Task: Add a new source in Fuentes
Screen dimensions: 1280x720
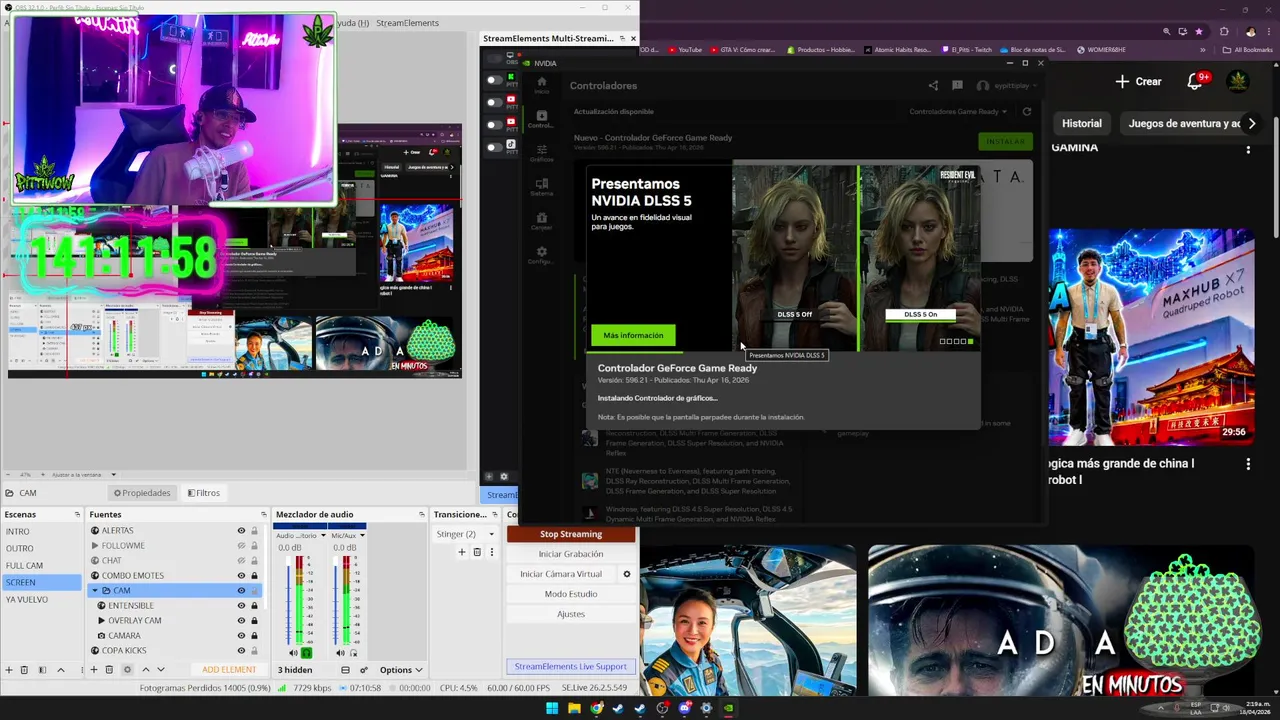Action: pyautogui.click(x=94, y=670)
